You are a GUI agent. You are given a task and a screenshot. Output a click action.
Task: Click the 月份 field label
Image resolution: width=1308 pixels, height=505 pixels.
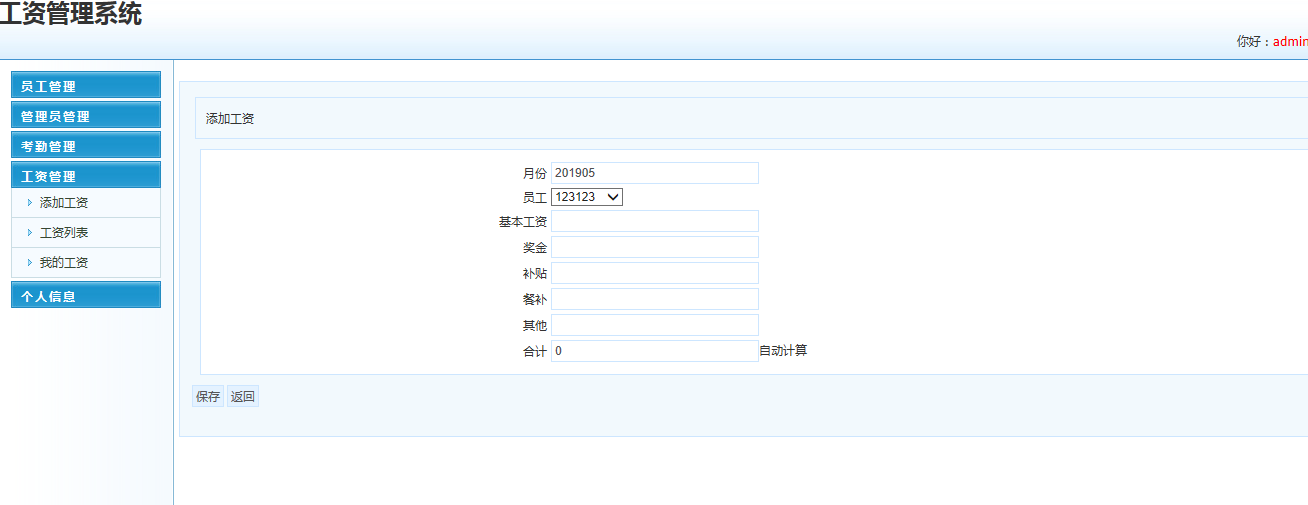pyautogui.click(x=535, y=174)
